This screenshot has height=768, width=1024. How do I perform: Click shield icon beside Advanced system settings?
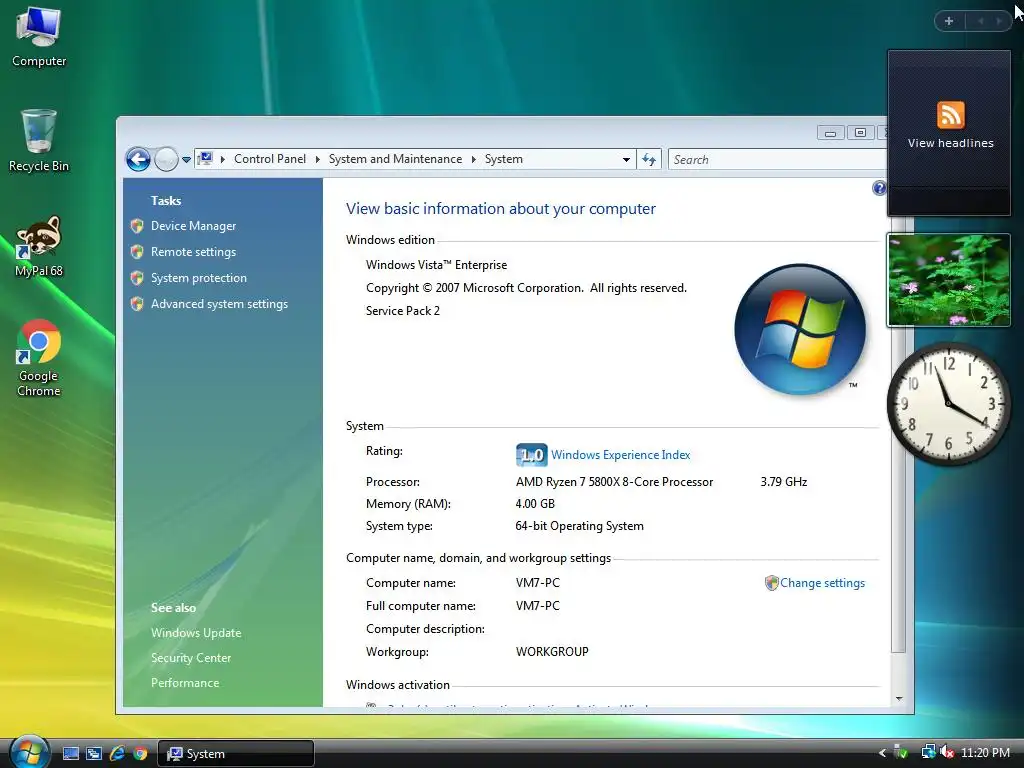136,304
